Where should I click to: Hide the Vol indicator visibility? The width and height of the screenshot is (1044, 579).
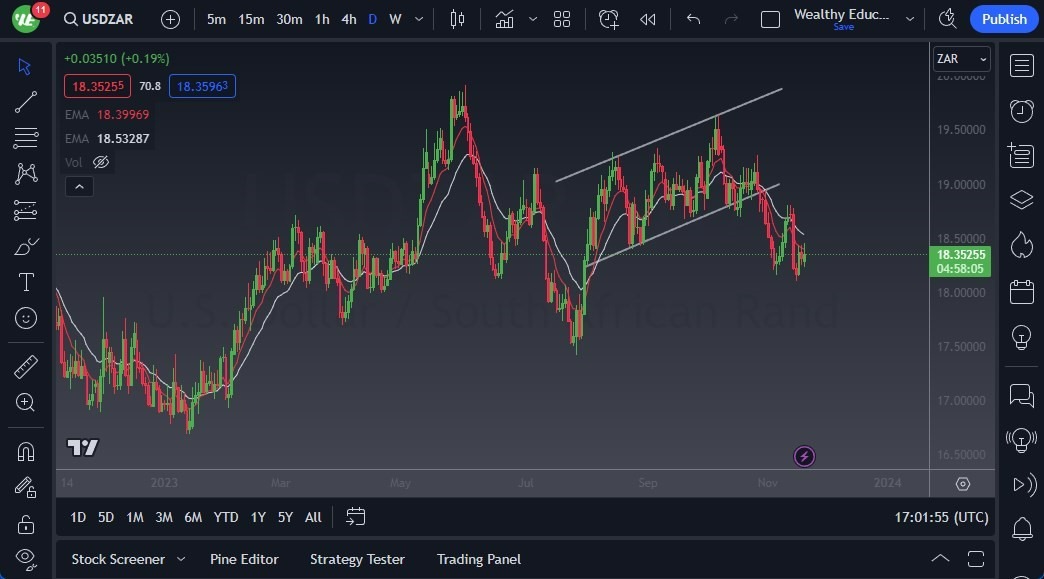(100, 161)
